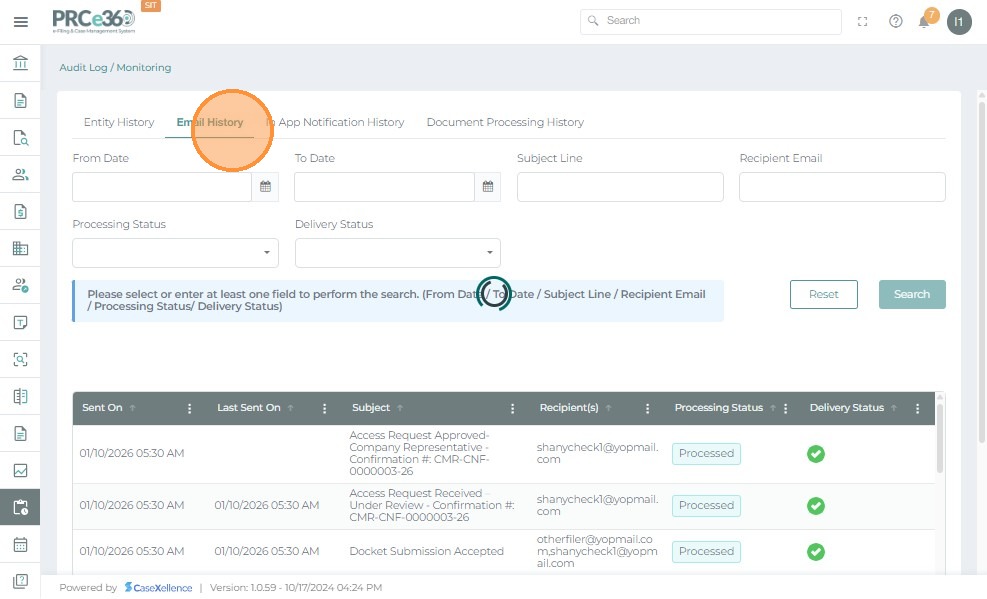
Task: Click otherfiler@yopmail.com recipient cell
Action: [x=597, y=551]
